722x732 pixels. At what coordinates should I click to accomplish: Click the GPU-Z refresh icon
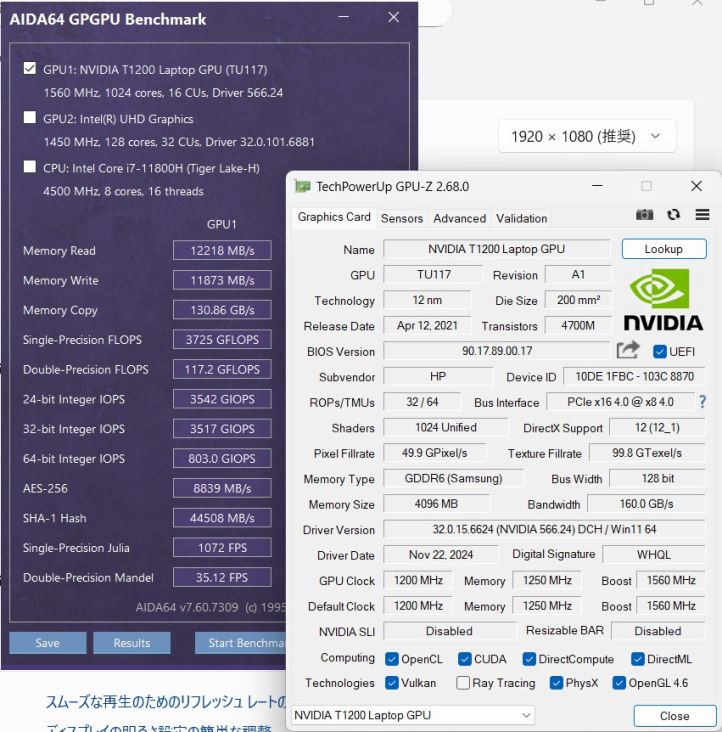click(x=673, y=215)
